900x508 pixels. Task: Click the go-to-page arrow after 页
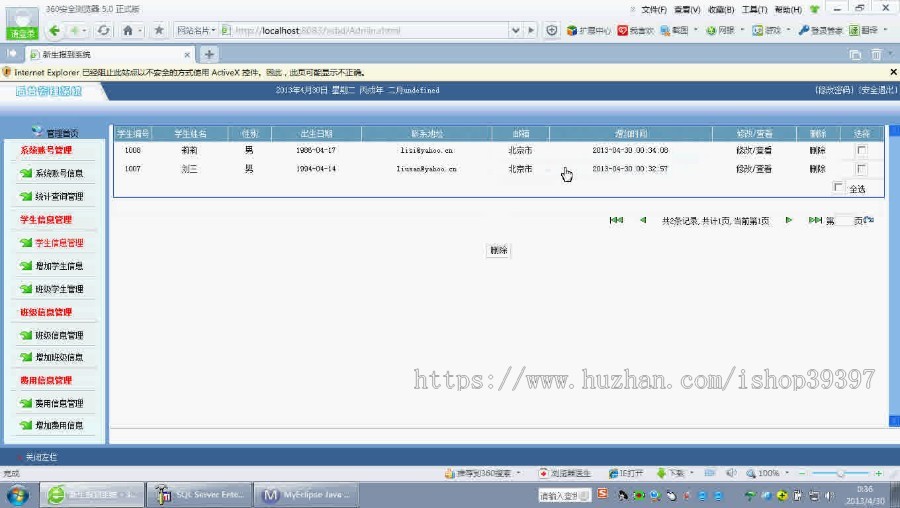(869, 220)
